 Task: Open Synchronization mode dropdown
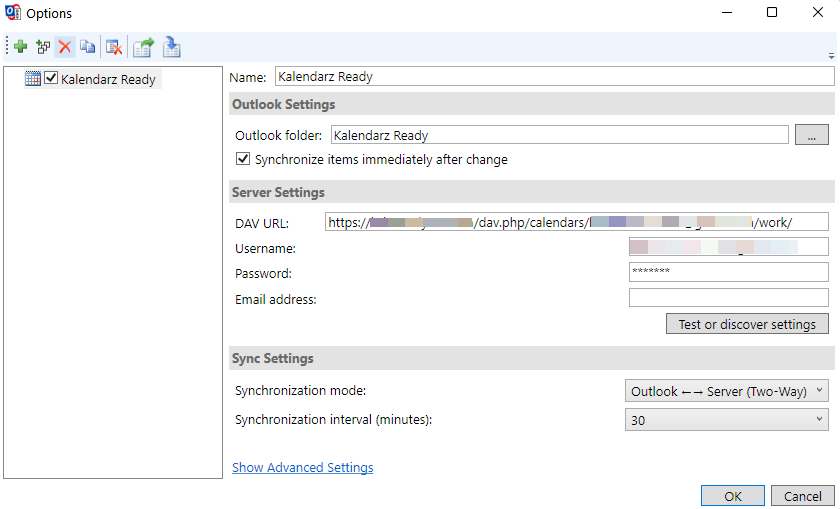click(726, 391)
